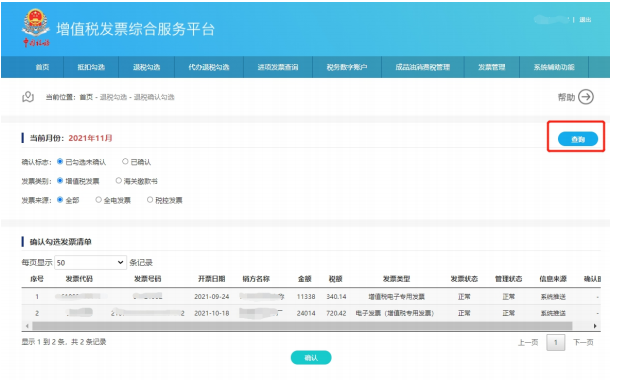The image size is (618, 380).
Task: Click the 确认 button below the table
Action: click(x=311, y=358)
